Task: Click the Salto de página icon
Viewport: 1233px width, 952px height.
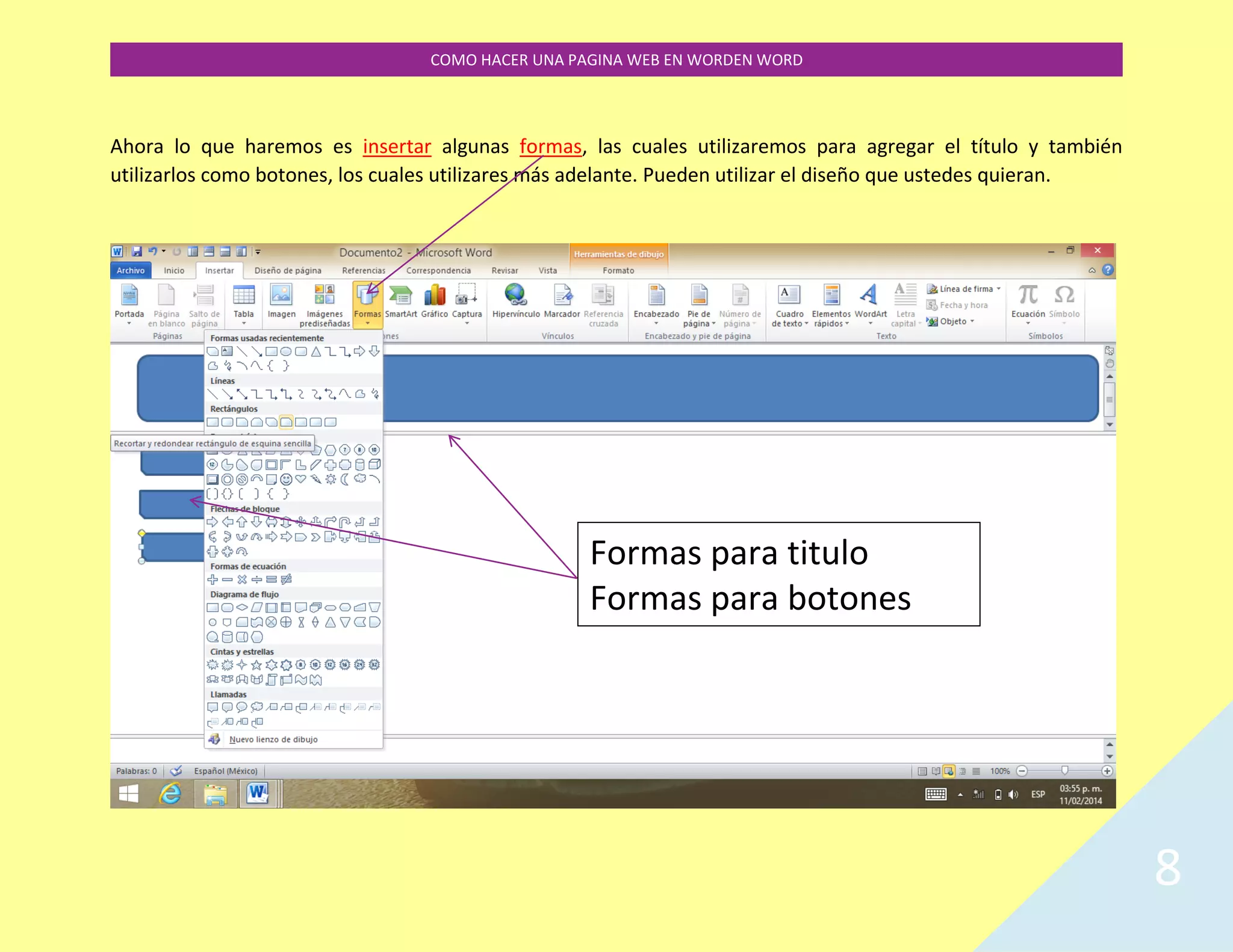Action: coord(205,295)
